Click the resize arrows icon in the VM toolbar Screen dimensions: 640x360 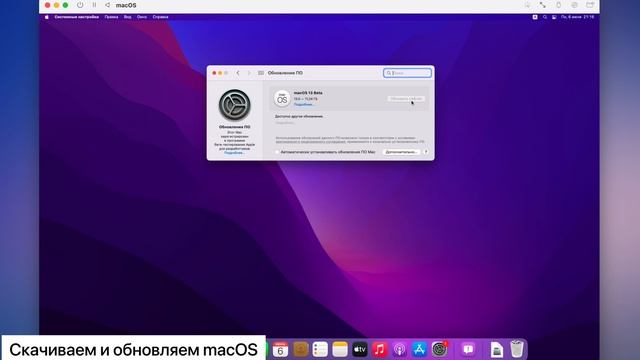[542, 5]
